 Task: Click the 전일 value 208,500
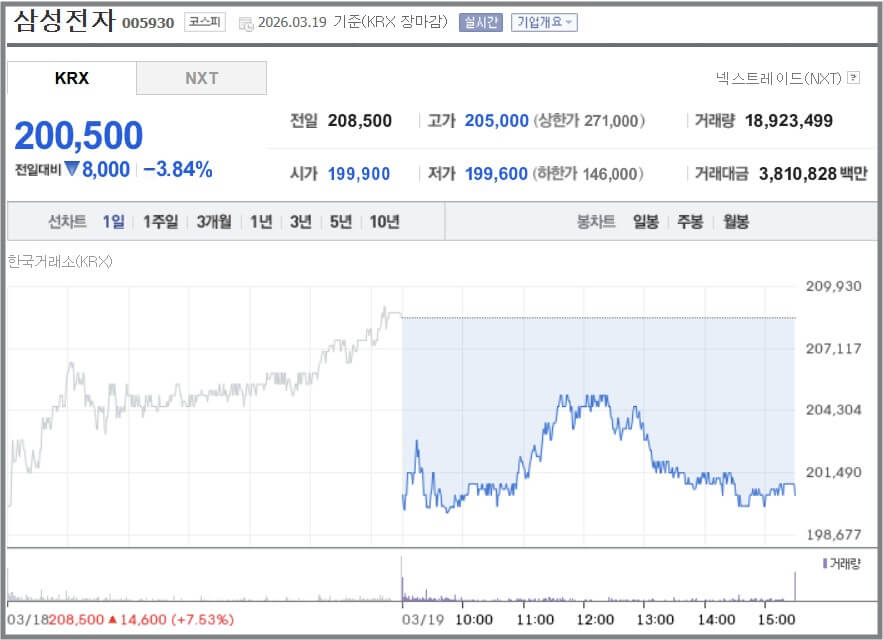click(360, 121)
